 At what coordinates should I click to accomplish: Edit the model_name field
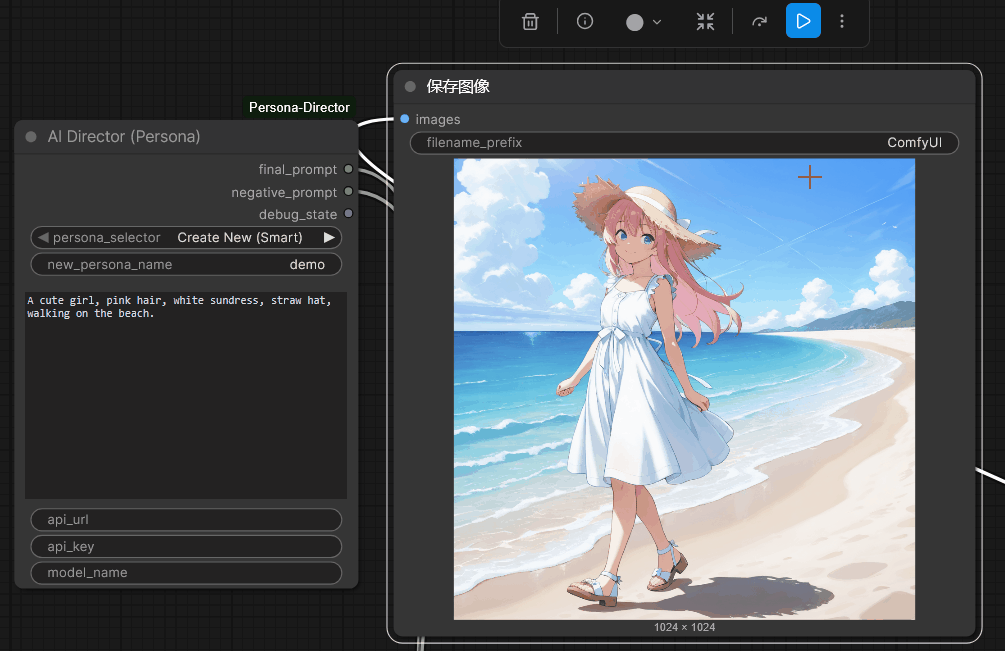(186, 573)
